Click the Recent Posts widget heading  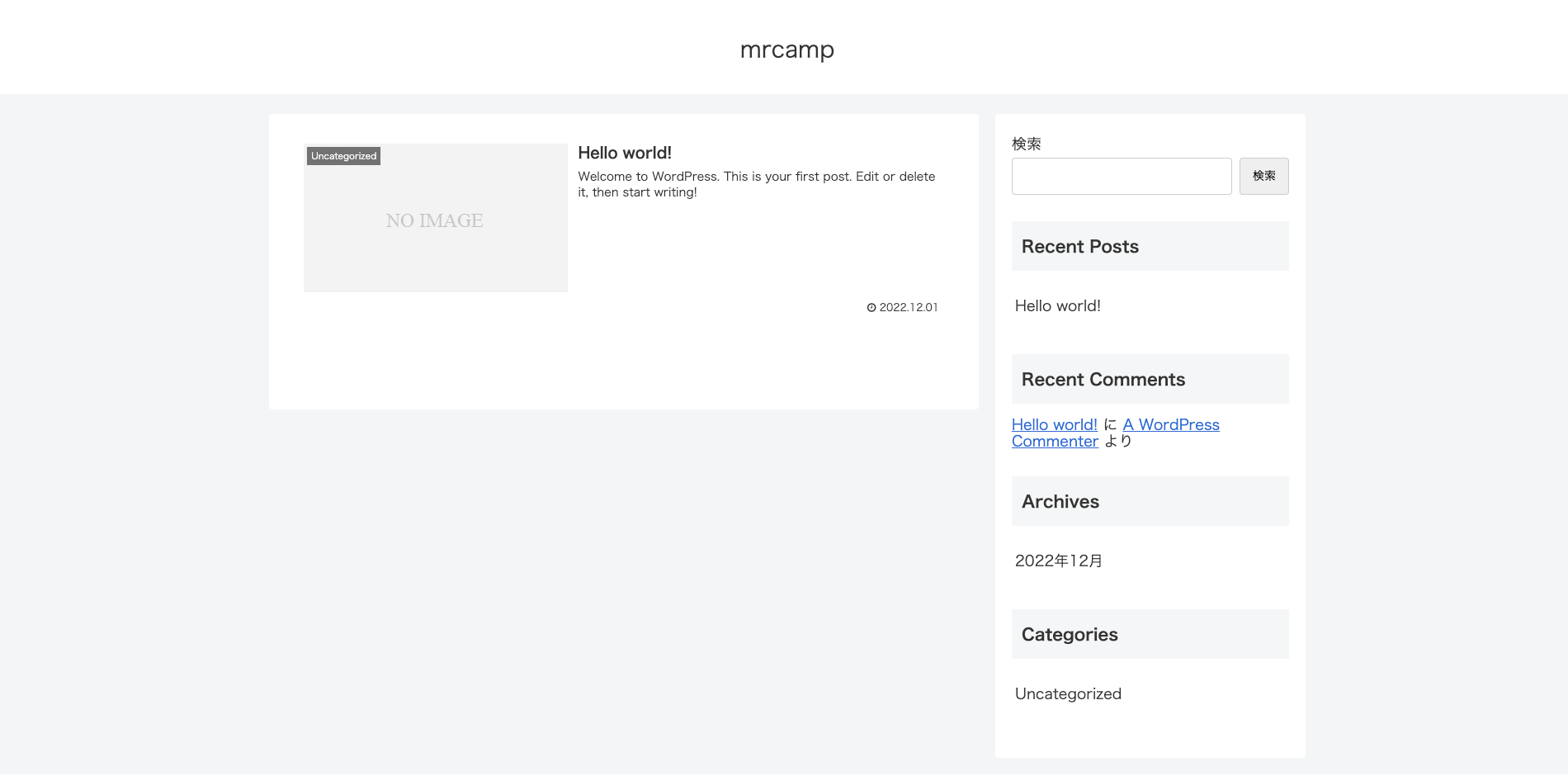(1079, 246)
